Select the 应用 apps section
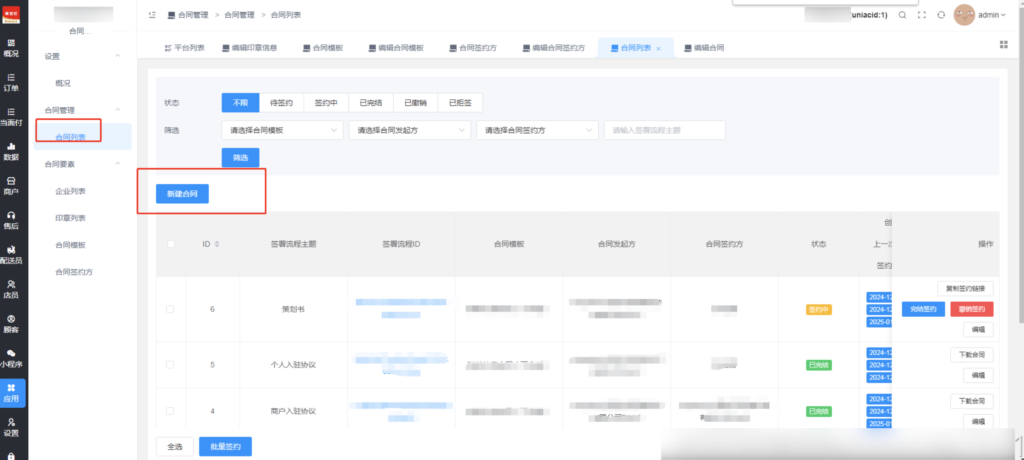The width and height of the screenshot is (1024, 460). (x=12, y=393)
